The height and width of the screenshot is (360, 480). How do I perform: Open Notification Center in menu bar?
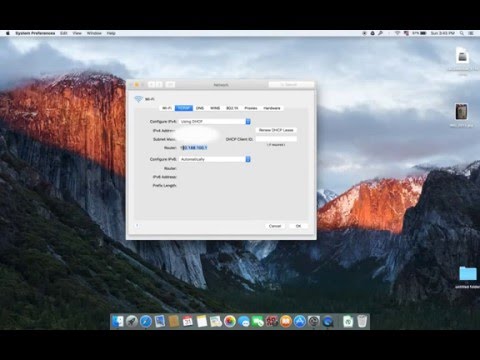tap(471, 33)
